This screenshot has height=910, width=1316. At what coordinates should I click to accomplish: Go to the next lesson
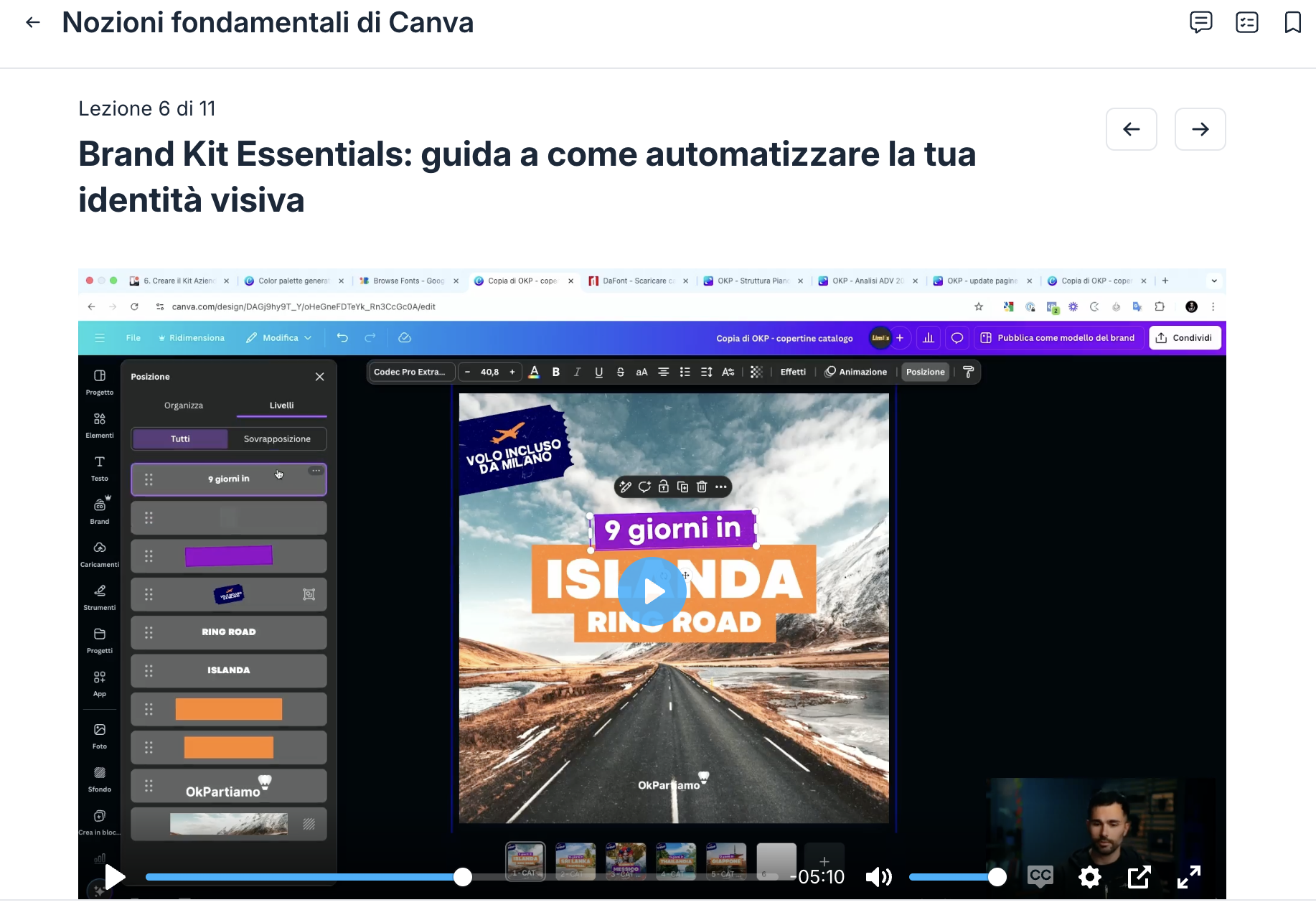pos(1200,129)
